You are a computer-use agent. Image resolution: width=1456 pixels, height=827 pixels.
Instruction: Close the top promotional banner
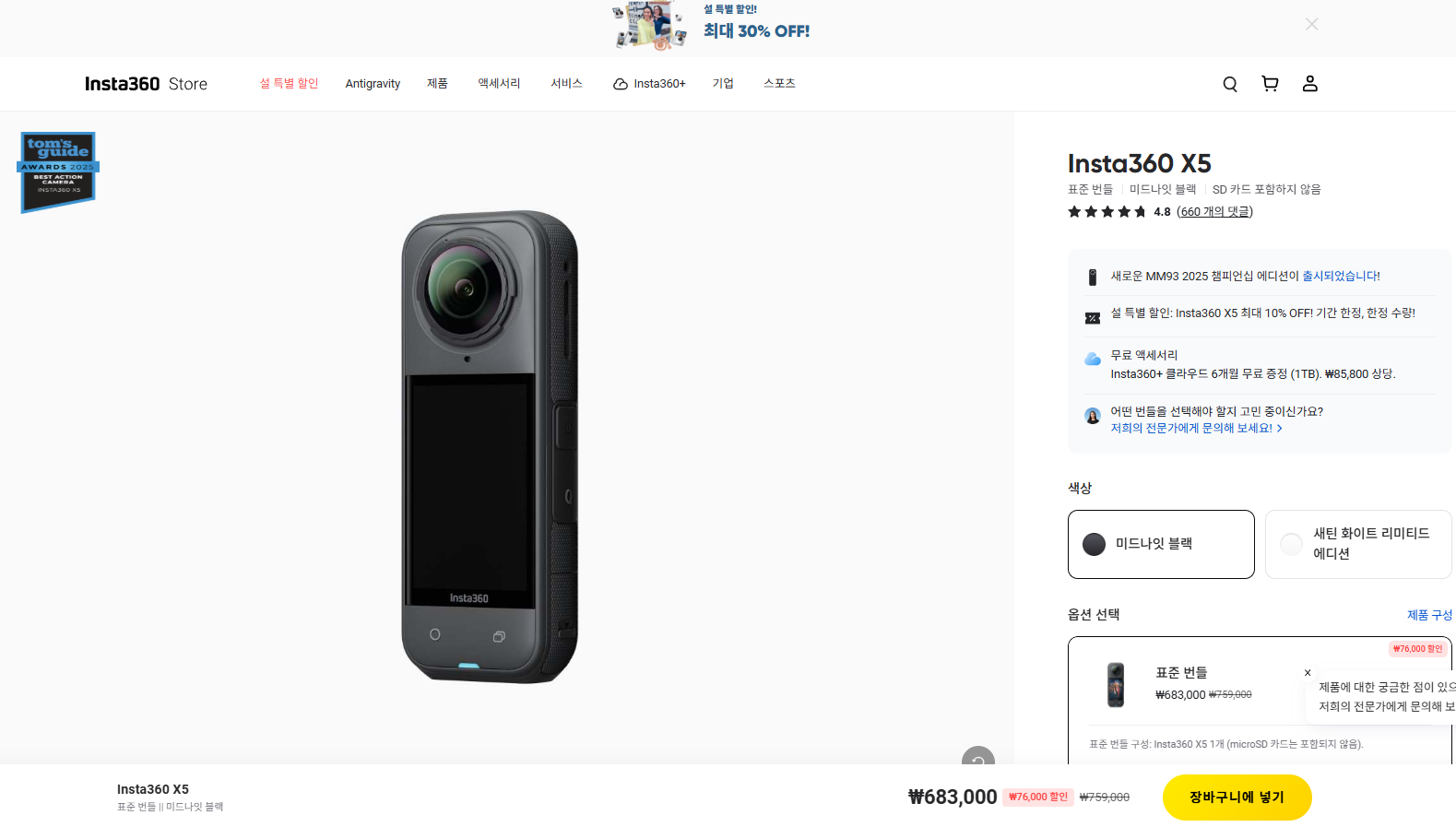pyautogui.click(x=1311, y=24)
